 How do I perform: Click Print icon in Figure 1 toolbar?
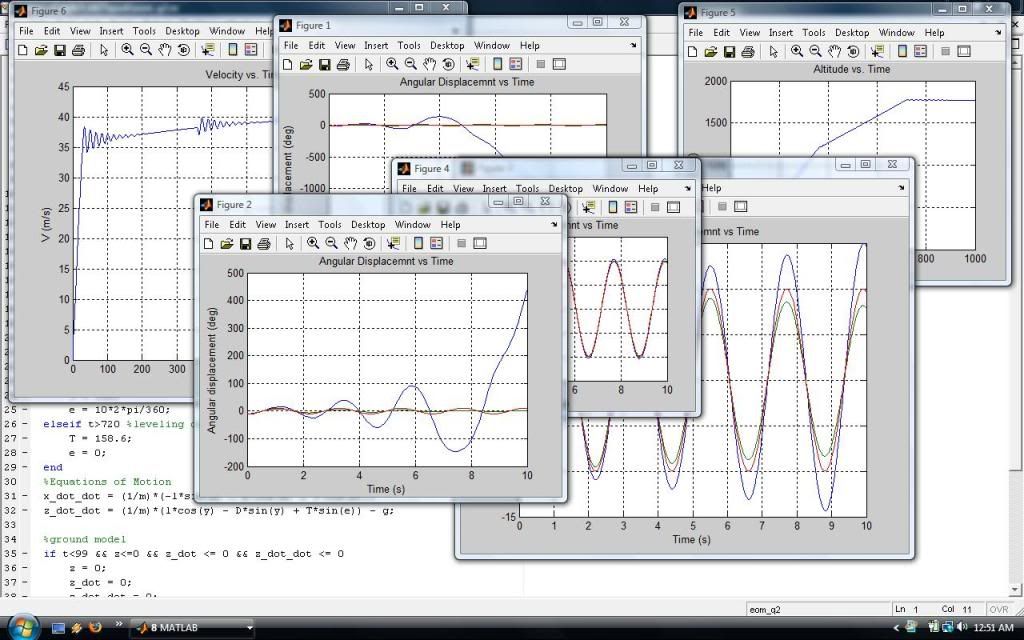[x=343, y=65]
